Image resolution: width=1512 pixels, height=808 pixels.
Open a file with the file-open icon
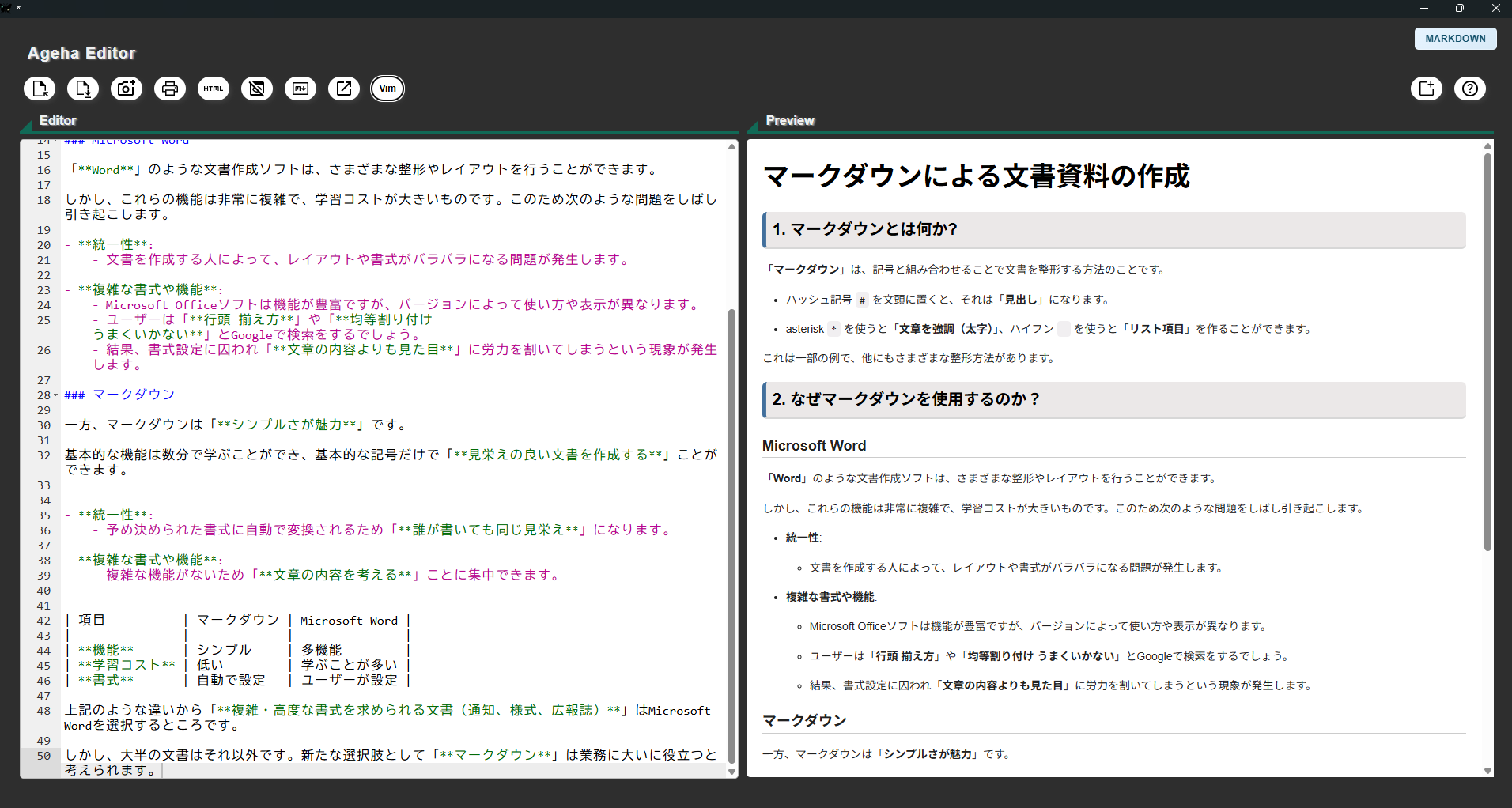pos(40,89)
